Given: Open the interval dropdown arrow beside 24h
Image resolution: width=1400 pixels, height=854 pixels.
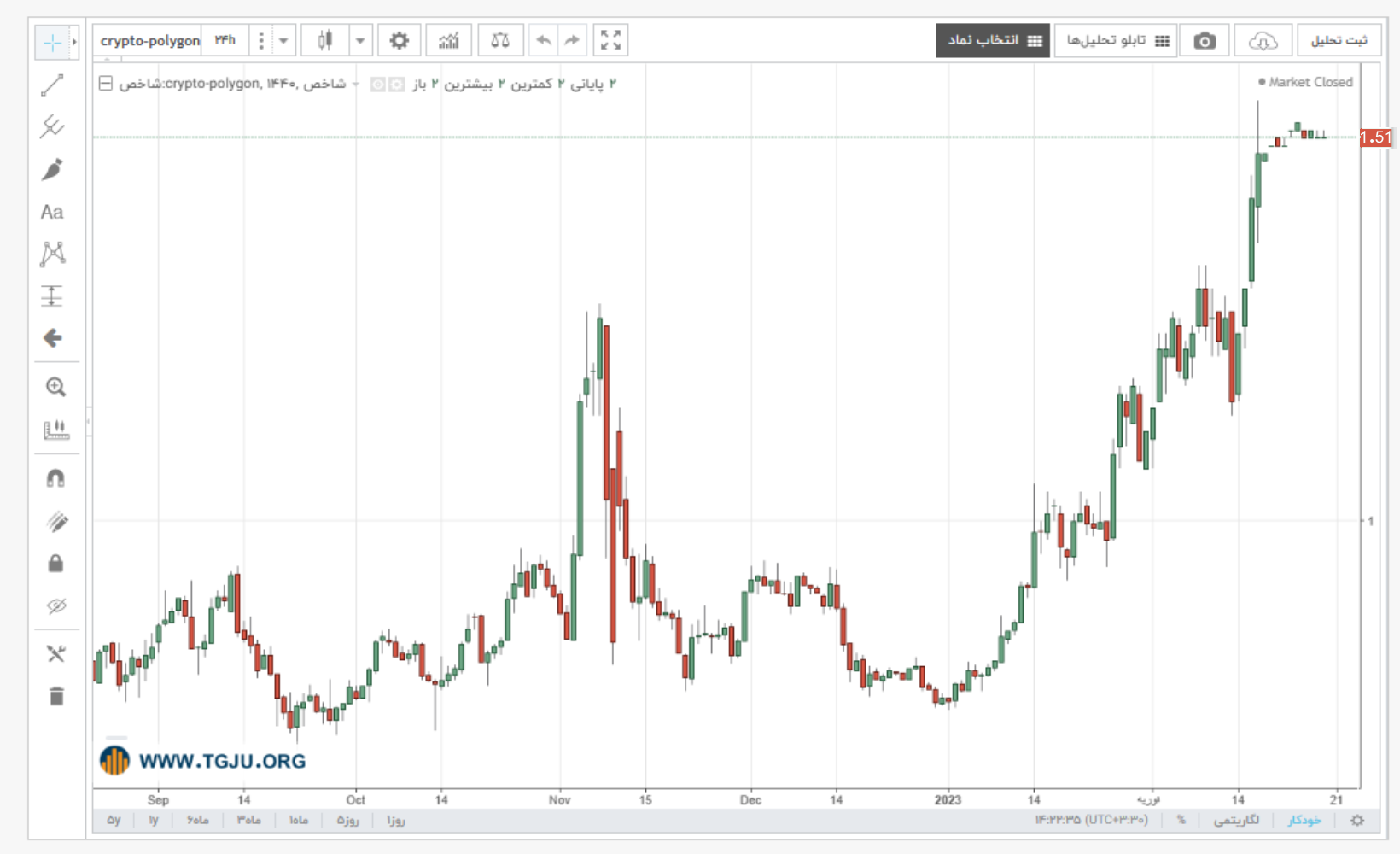Looking at the screenshot, I should 283,40.
